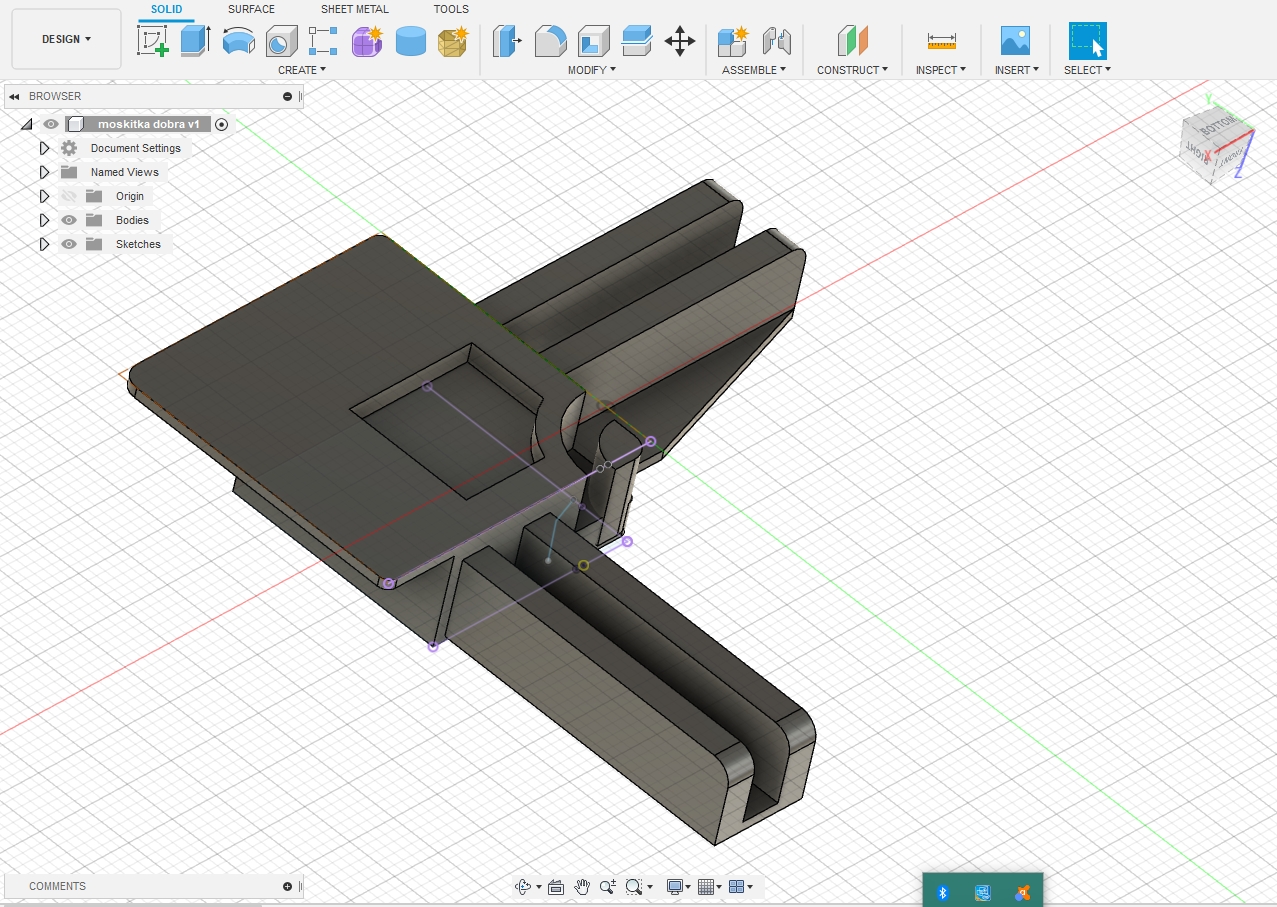Show the hidden Origin folder

point(69,196)
